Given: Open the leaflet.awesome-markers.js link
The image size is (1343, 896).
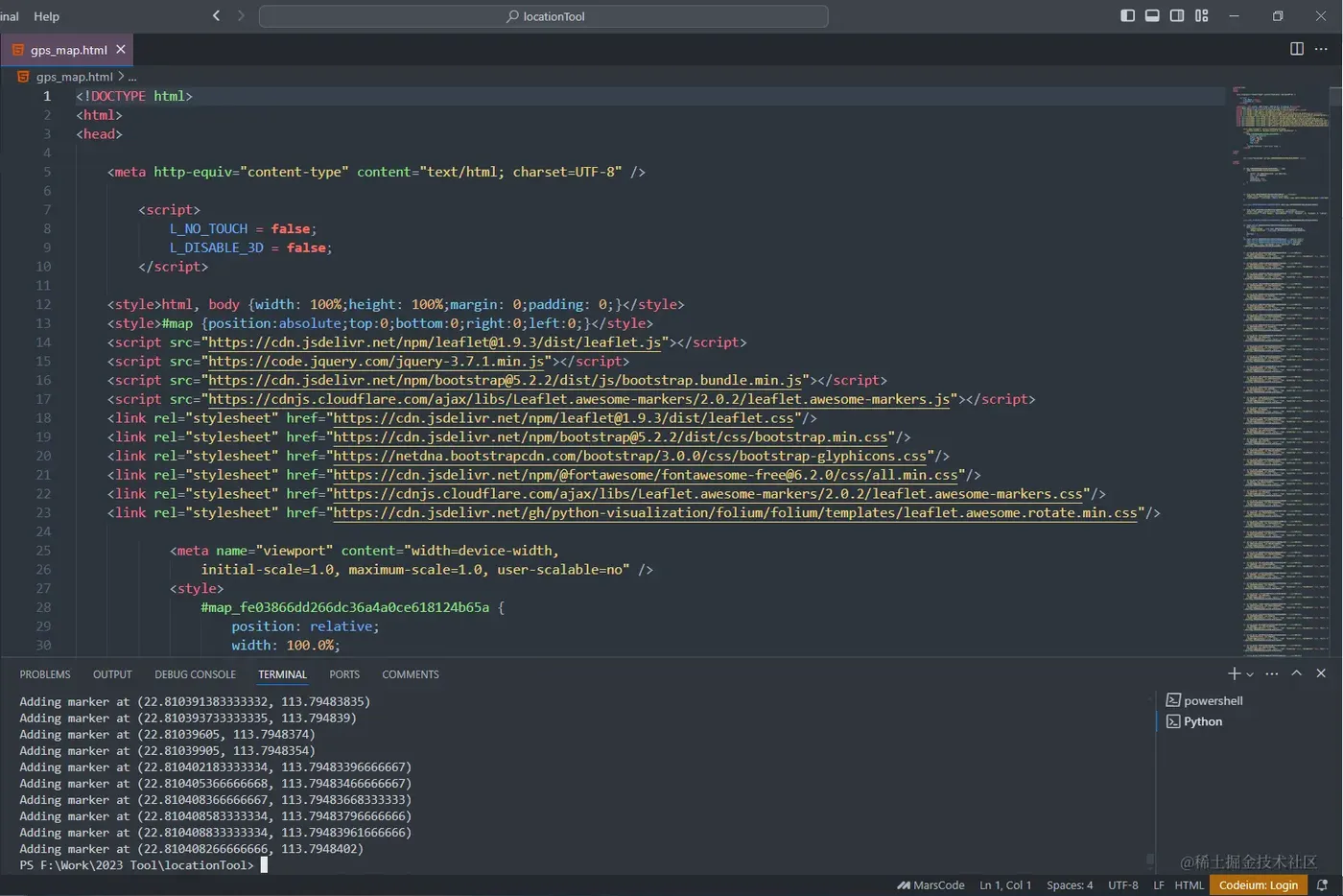Looking at the screenshot, I should tap(579, 399).
